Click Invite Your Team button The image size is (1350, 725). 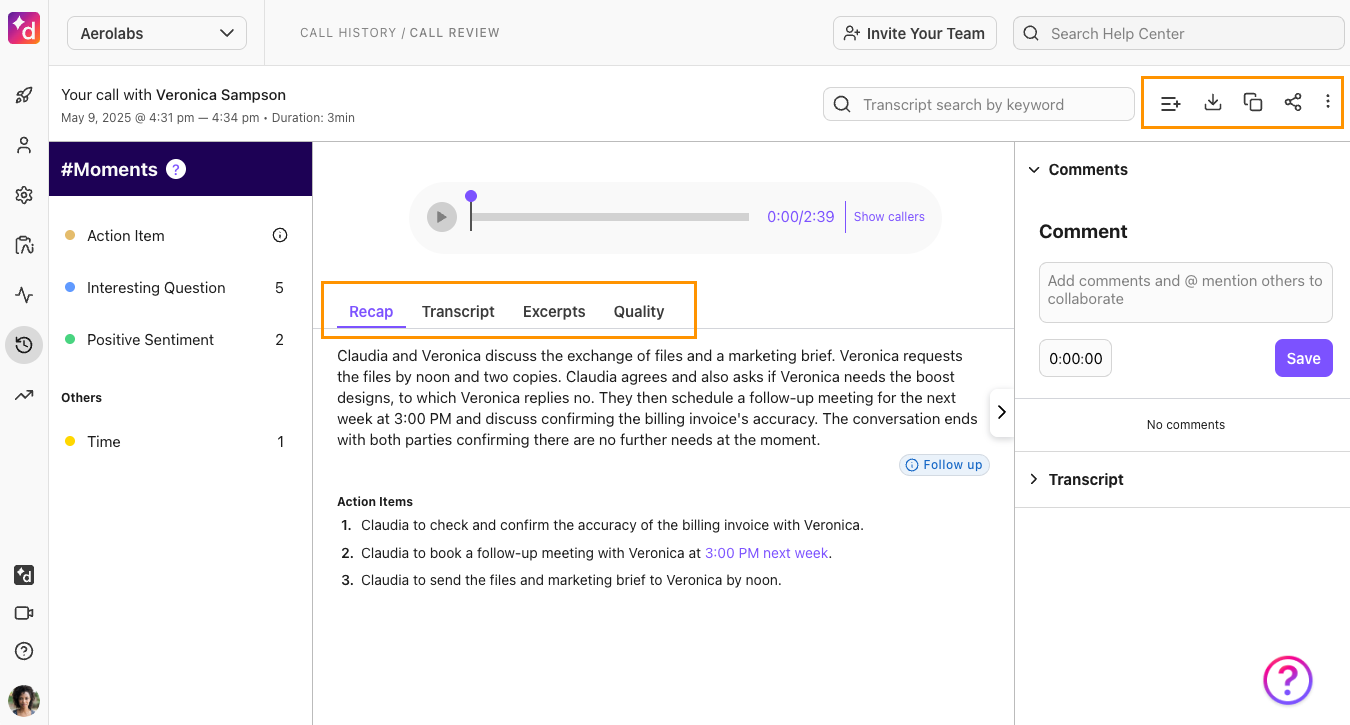pos(915,33)
